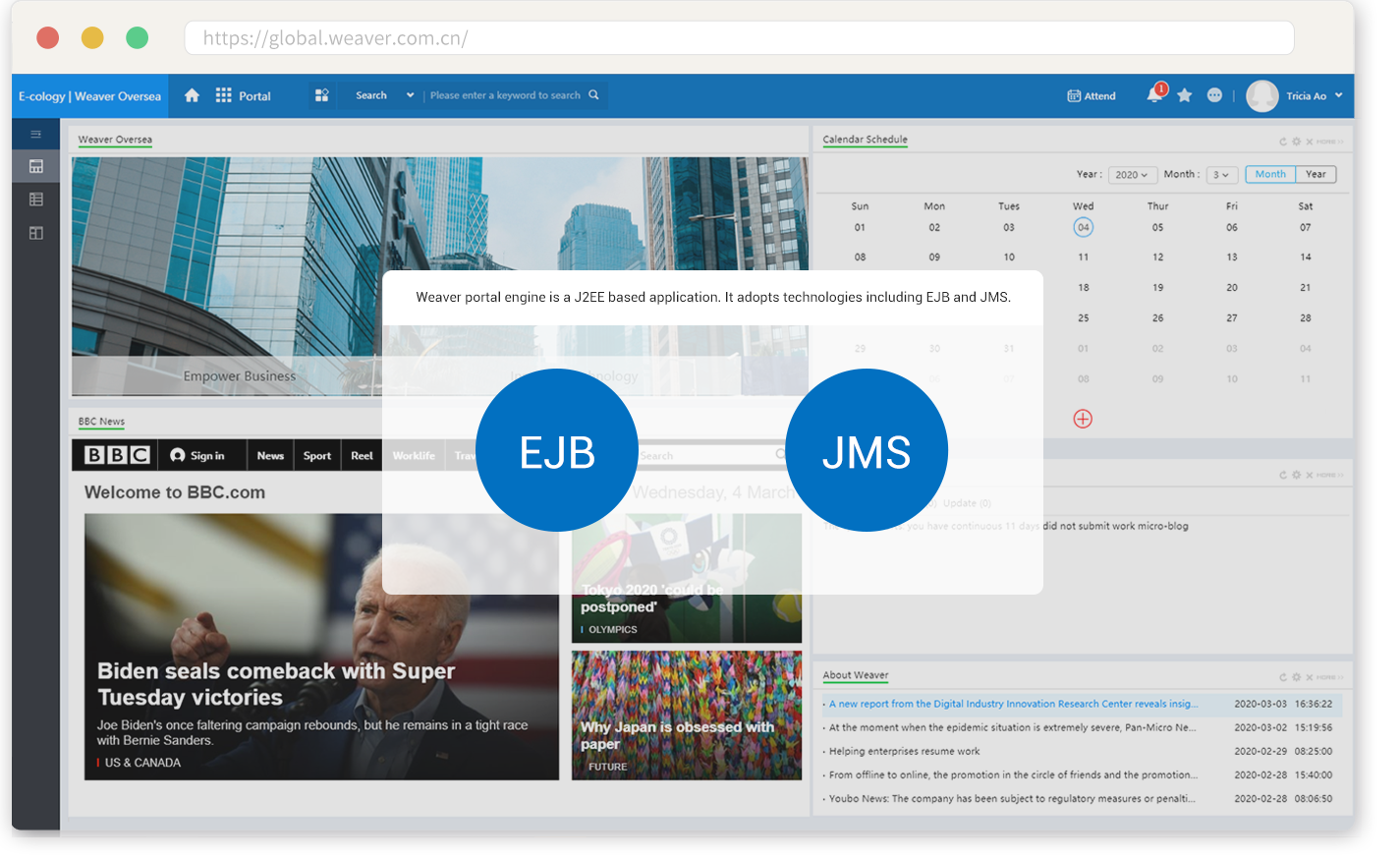The image size is (1400, 860).
Task: Collapse the left sidebar with hamburger icon
Action: (x=36, y=135)
